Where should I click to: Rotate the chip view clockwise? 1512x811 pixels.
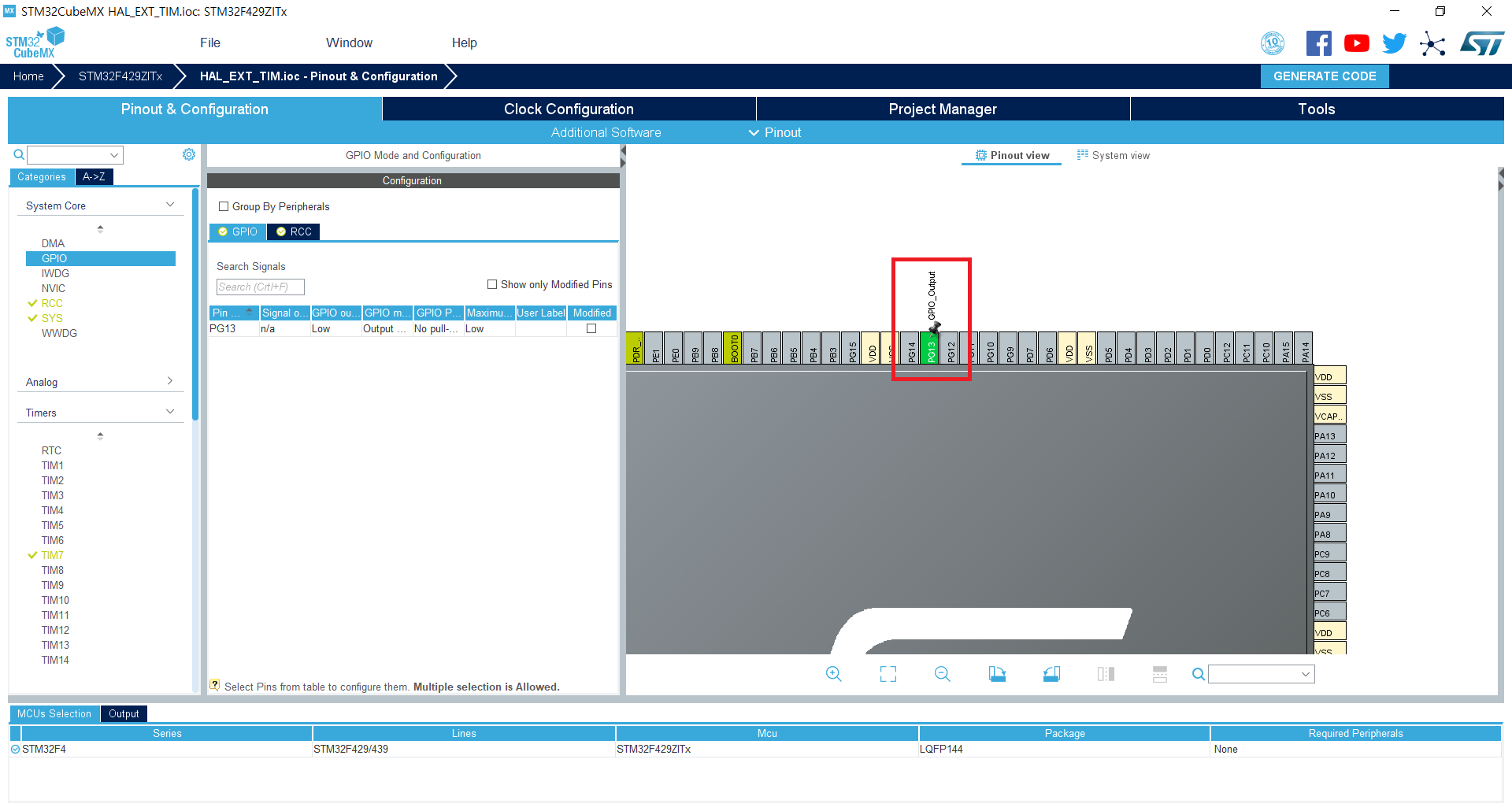coord(997,674)
